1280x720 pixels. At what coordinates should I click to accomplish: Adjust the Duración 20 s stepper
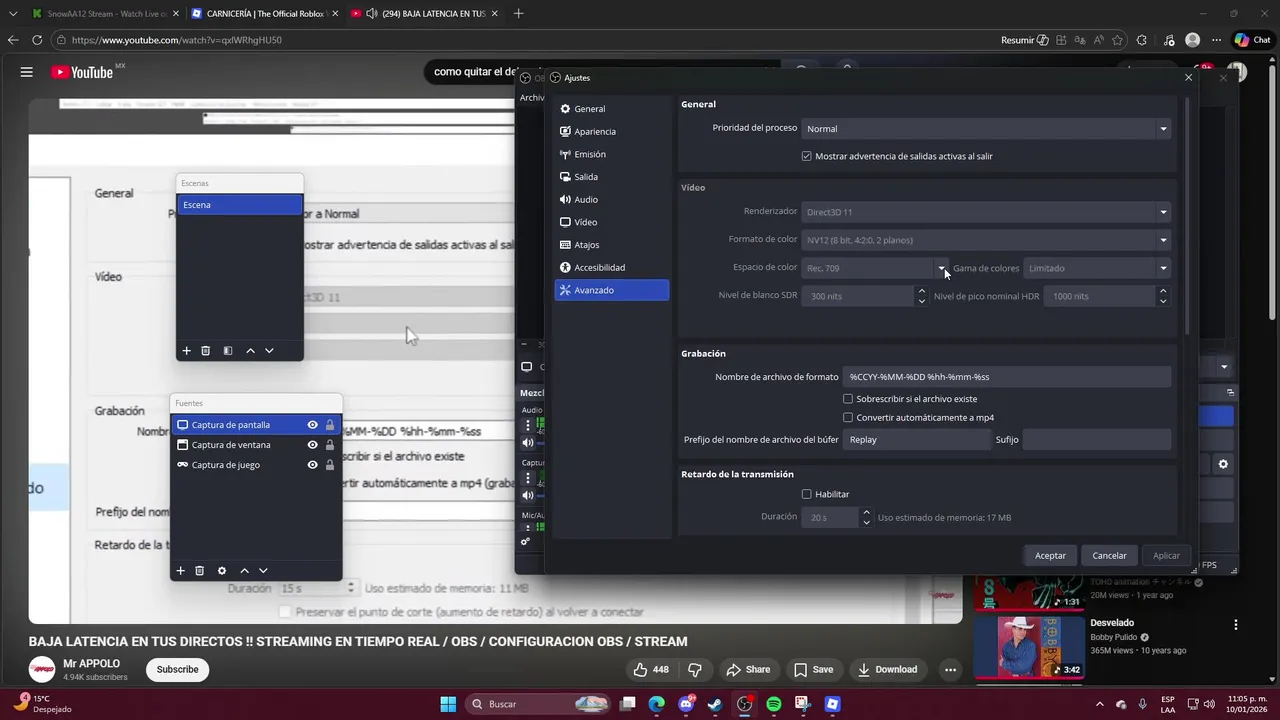point(866,517)
